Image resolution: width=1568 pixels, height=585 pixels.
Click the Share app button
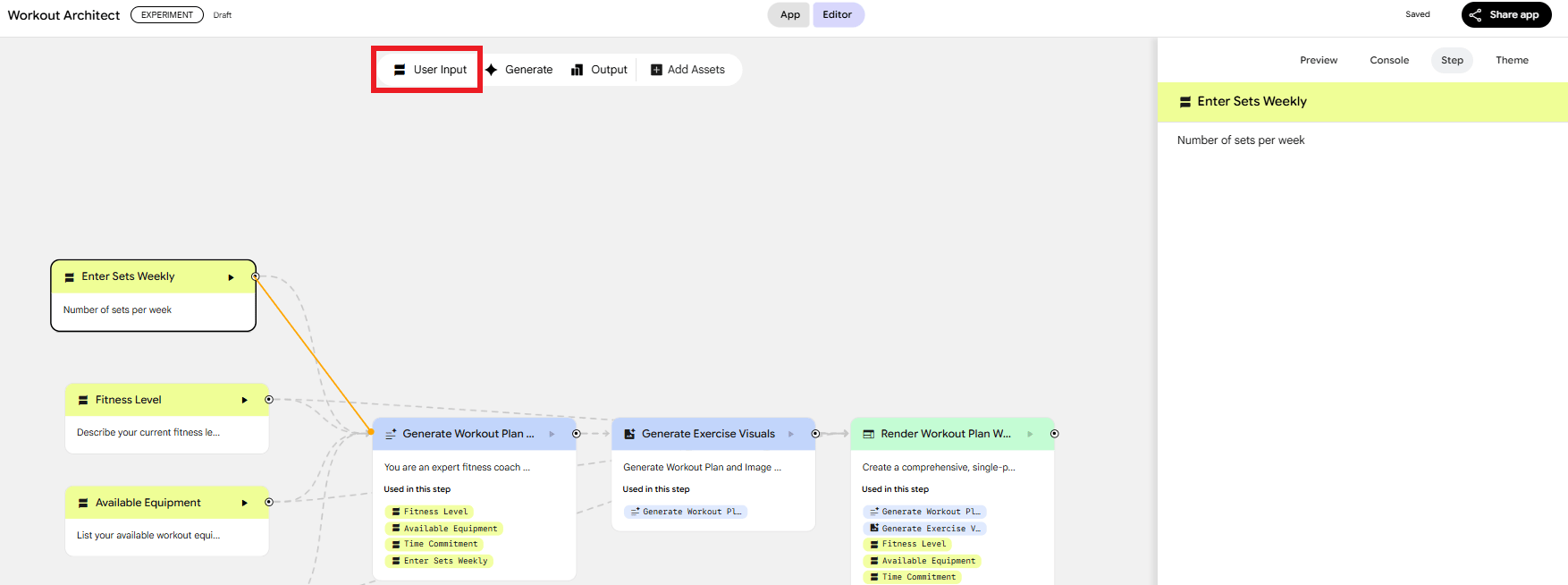1506,14
